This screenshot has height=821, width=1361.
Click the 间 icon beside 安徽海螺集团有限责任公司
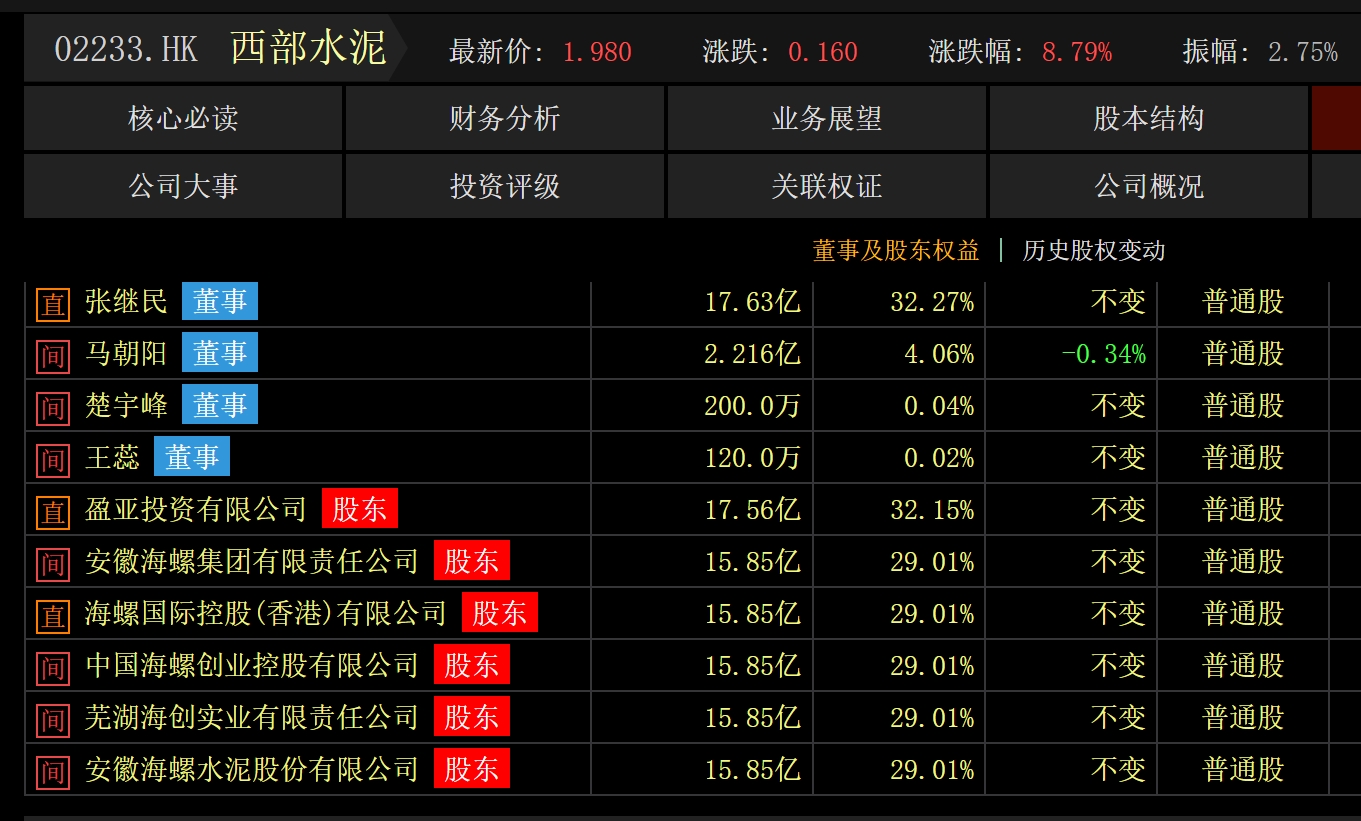(53, 564)
